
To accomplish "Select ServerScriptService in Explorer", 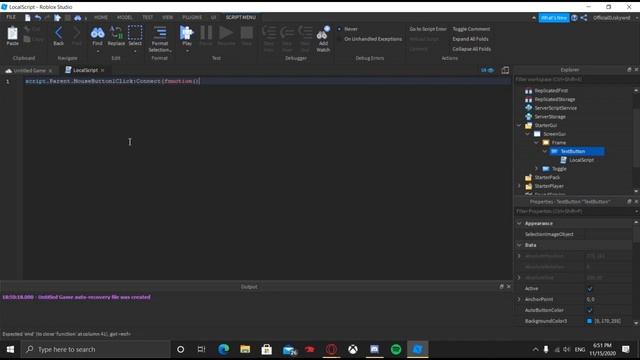I will (556, 108).
